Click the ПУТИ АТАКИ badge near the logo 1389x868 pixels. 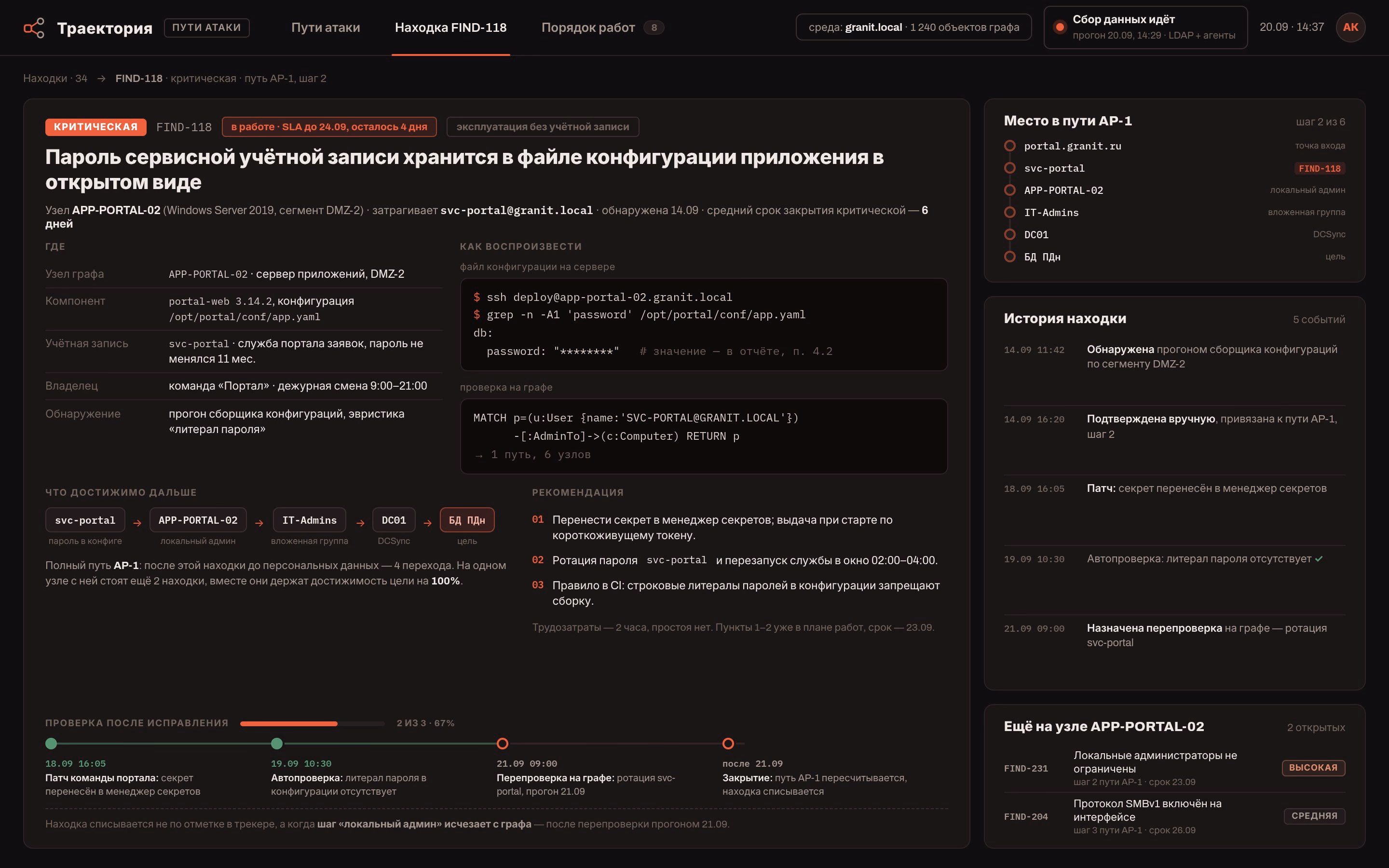pos(206,27)
